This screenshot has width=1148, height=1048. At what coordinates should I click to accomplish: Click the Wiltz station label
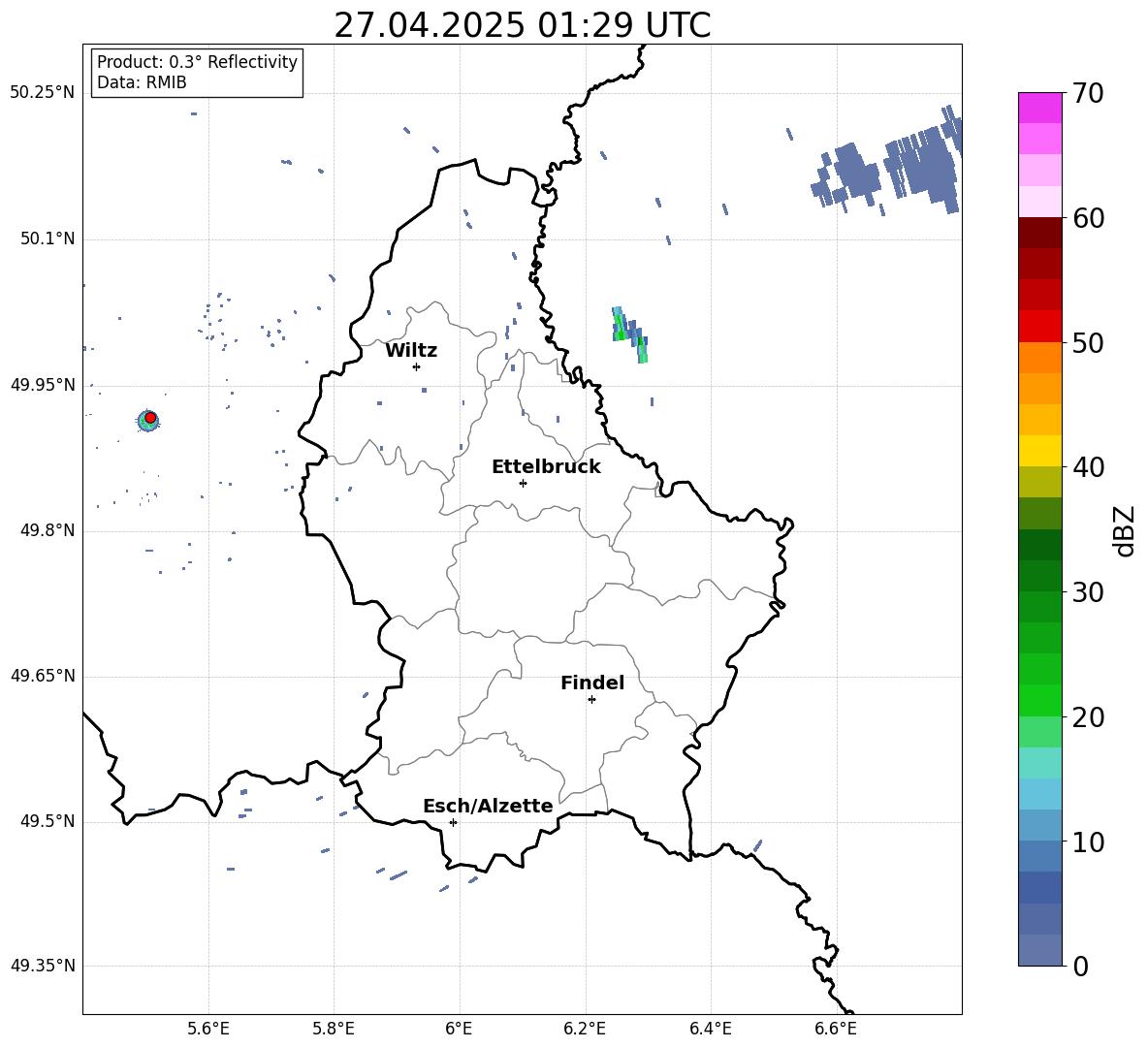pos(411,351)
